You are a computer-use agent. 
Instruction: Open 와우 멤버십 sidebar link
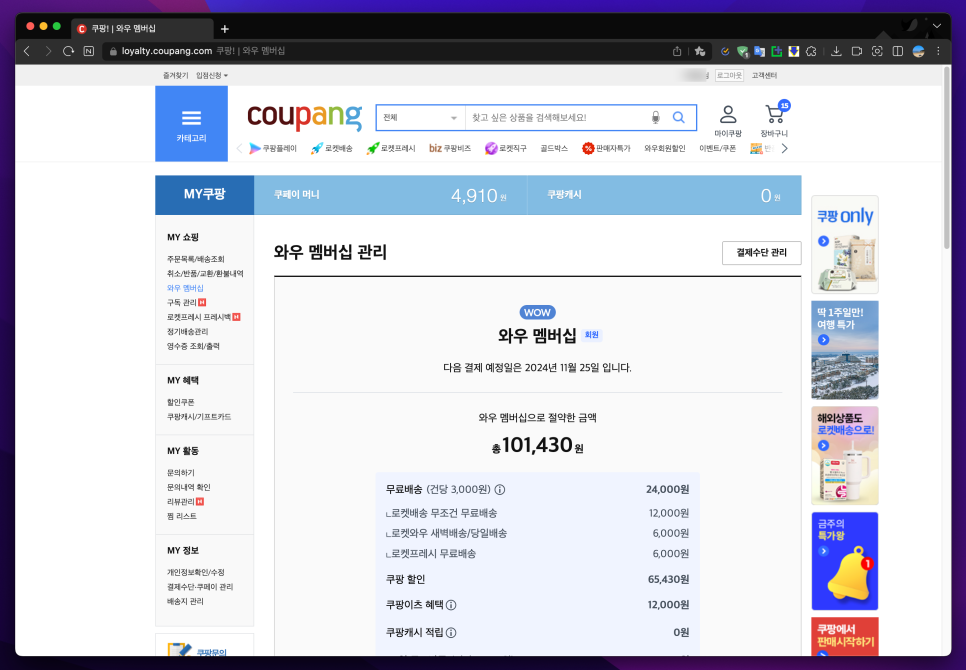click(185, 288)
